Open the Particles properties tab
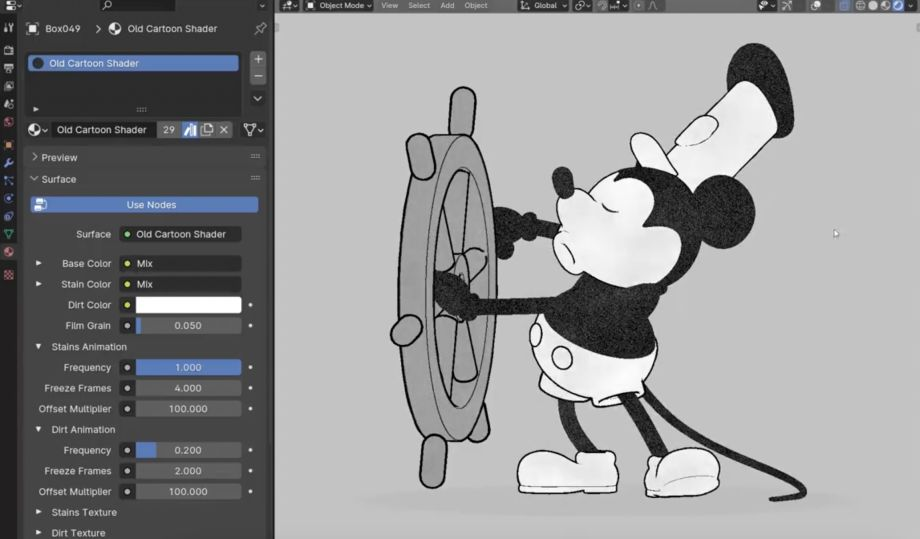 [x=9, y=181]
